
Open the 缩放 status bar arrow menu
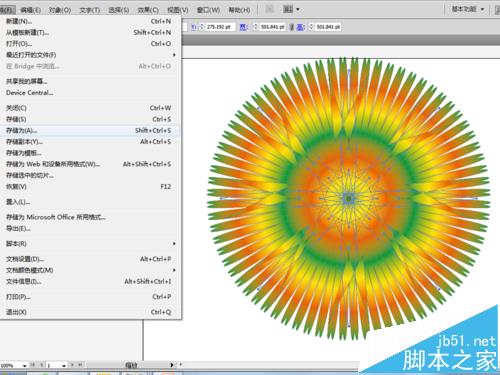(x=172, y=365)
